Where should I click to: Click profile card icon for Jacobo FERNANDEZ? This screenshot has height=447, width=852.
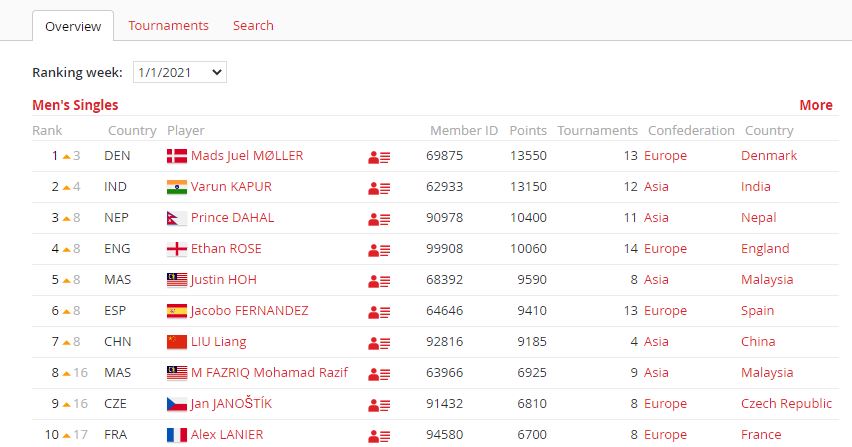click(x=379, y=312)
